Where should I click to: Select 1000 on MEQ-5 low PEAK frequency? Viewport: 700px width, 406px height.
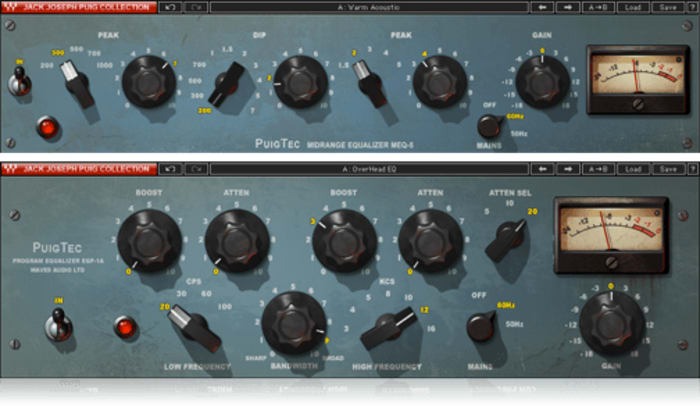[x=104, y=66]
